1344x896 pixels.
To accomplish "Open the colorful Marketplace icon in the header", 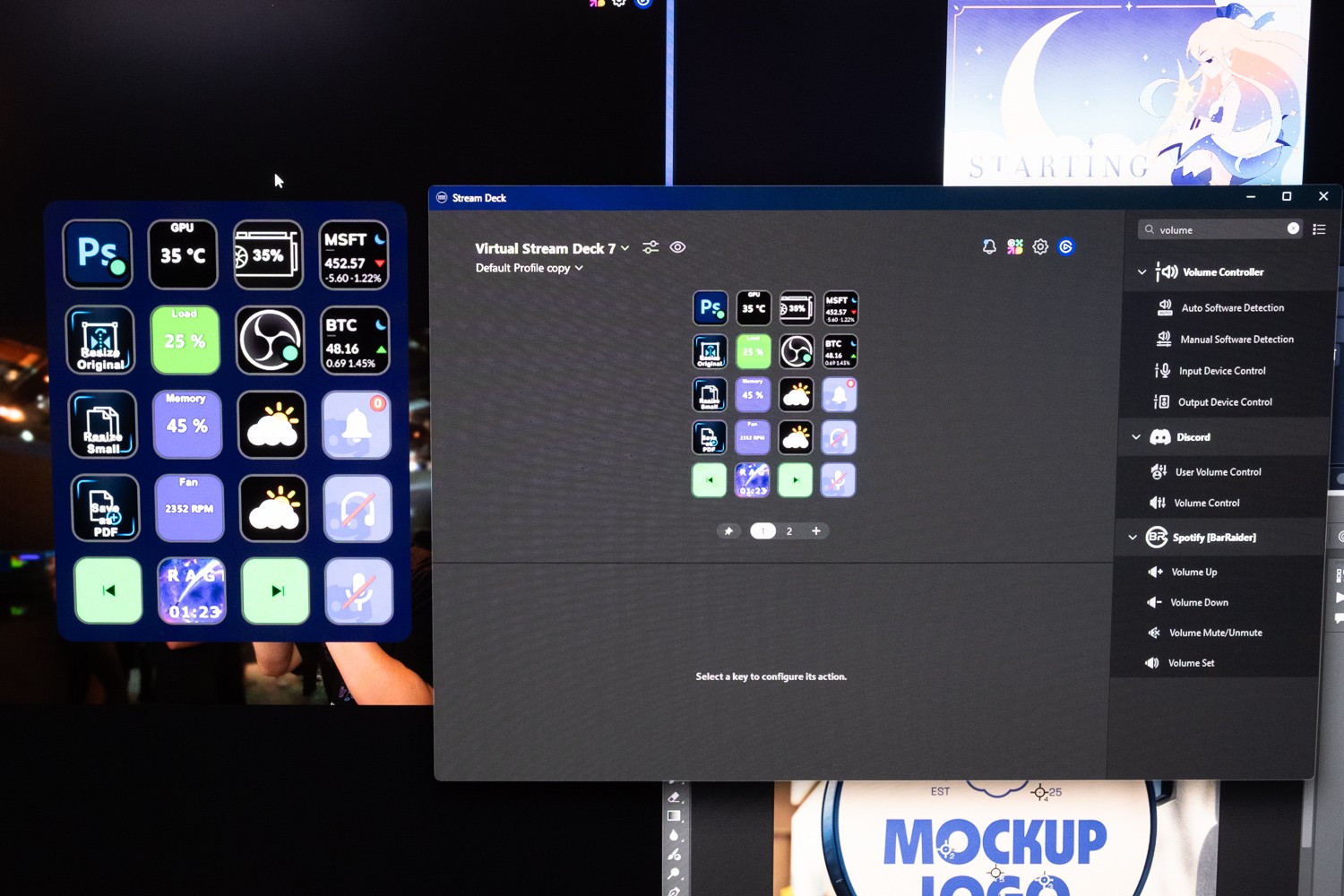I will (1014, 246).
